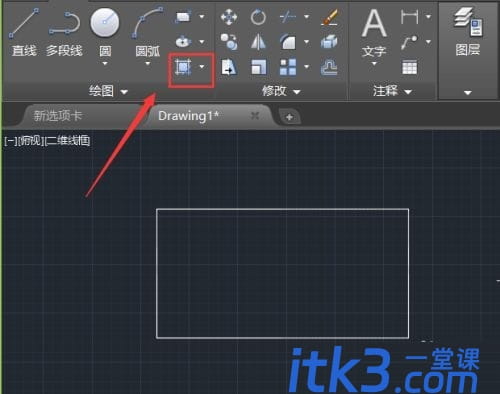Expand the Layers (图层) panel arrow
The image size is (500, 394).
coord(468,93)
